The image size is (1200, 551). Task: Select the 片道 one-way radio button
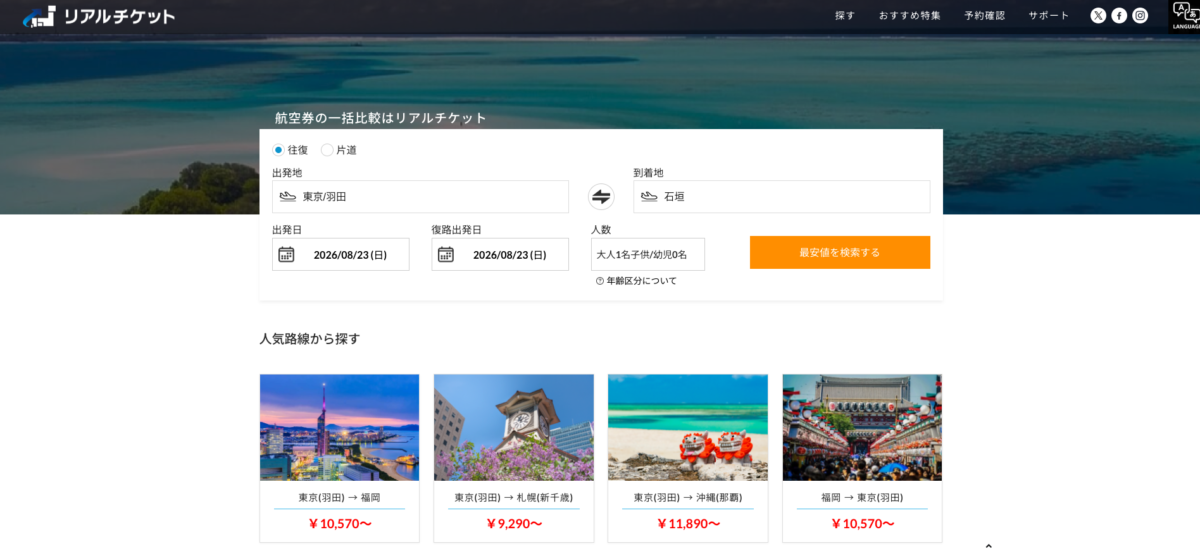point(327,150)
